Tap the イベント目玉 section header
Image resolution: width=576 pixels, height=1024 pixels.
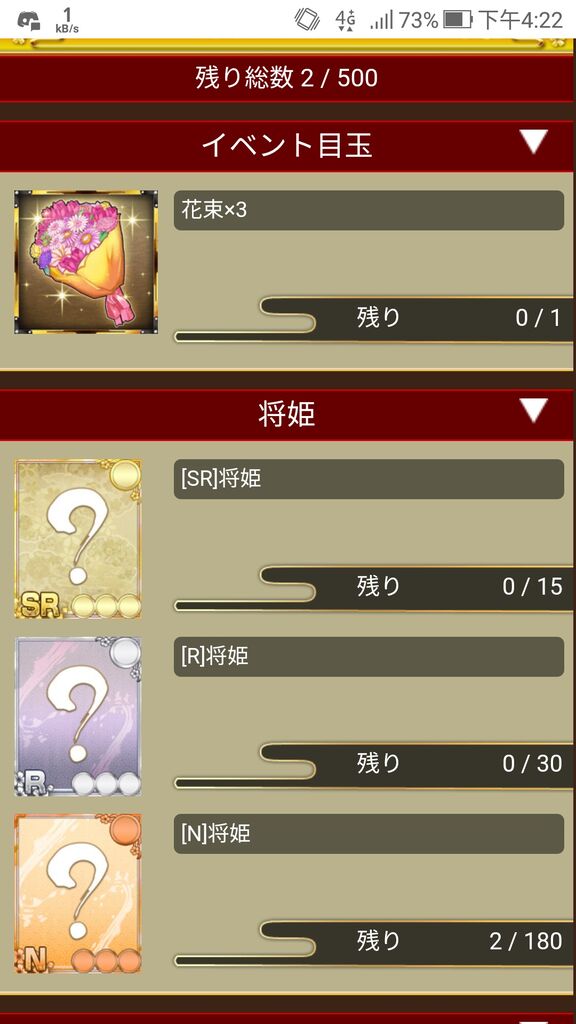pyautogui.click(x=287, y=146)
